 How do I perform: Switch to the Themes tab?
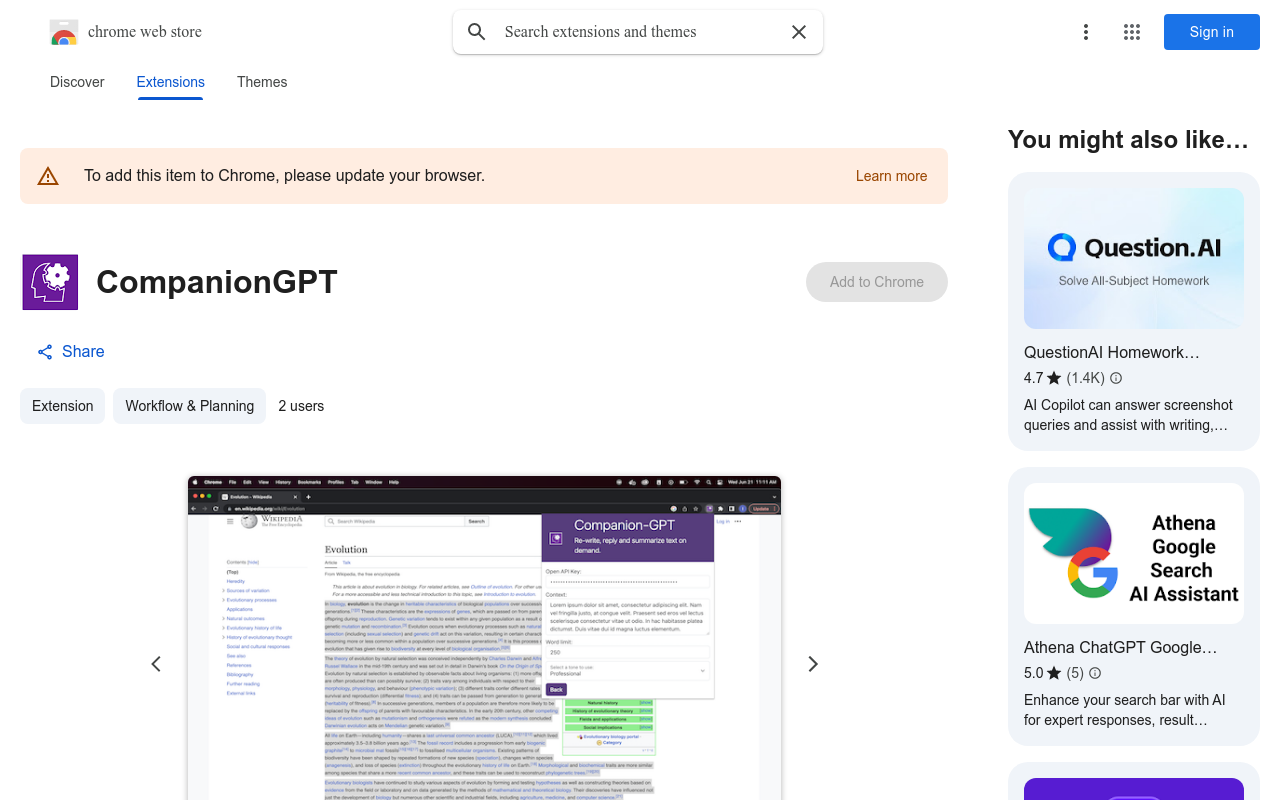coord(262,82)
